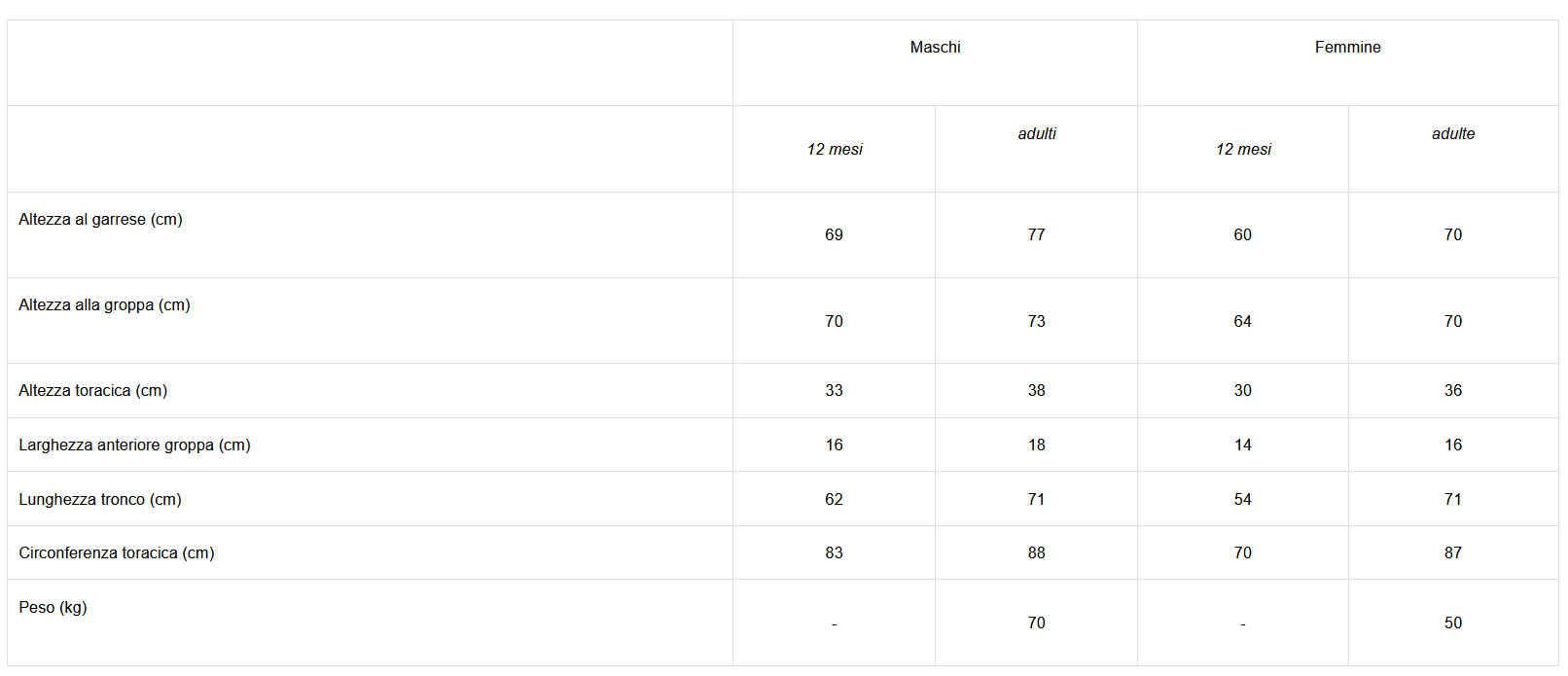Click the value 77 for adult males
Screen dimensions: 1568x676
tap(1036, 234)
